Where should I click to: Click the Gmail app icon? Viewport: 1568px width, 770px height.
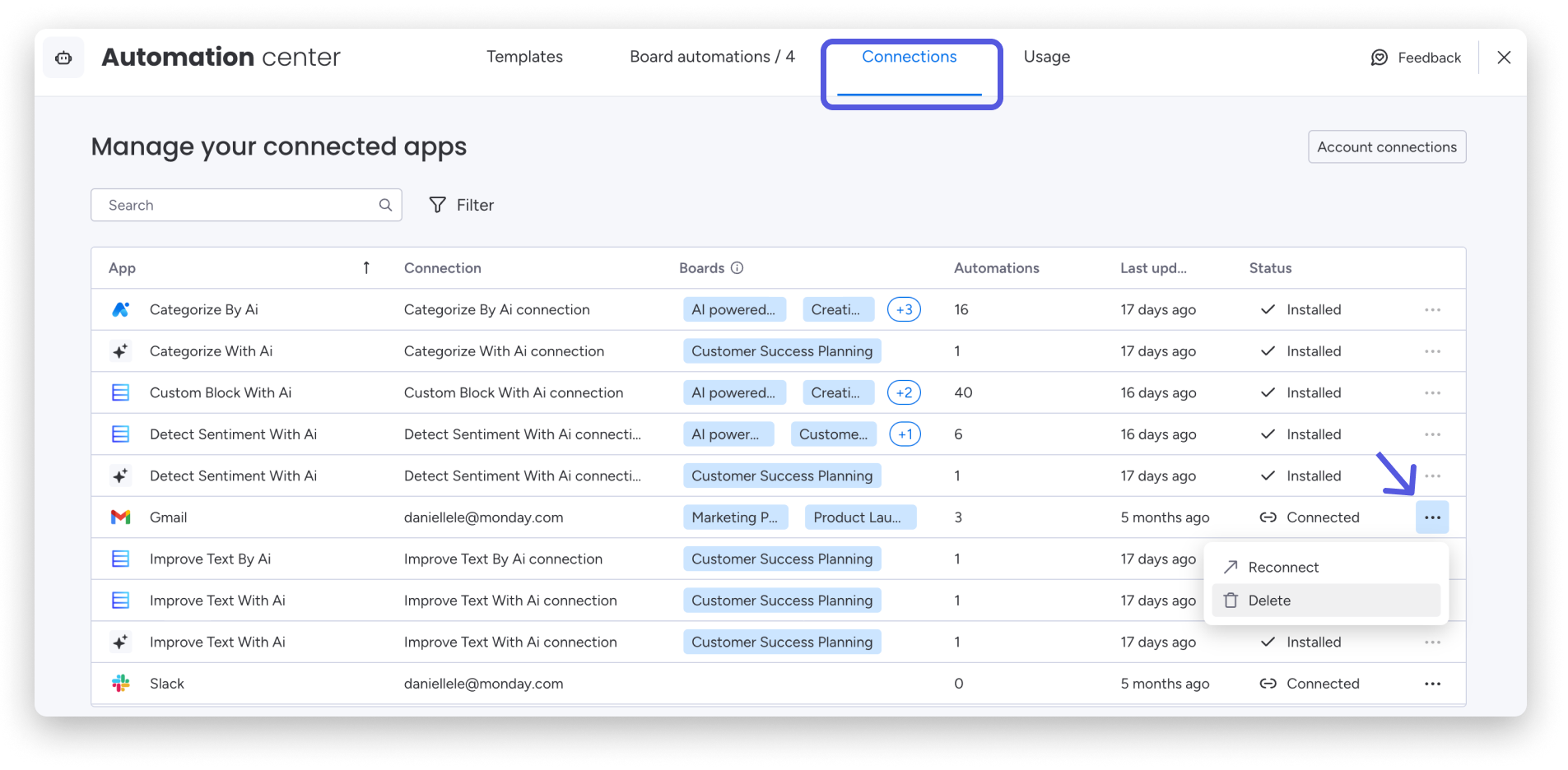(x=120, y=517)
